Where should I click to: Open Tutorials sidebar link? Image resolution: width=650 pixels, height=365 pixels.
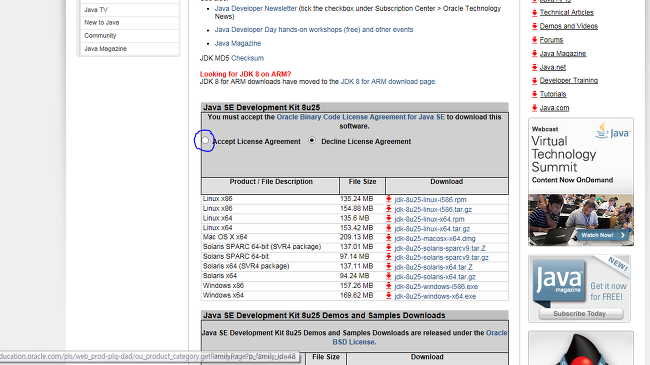553,94
